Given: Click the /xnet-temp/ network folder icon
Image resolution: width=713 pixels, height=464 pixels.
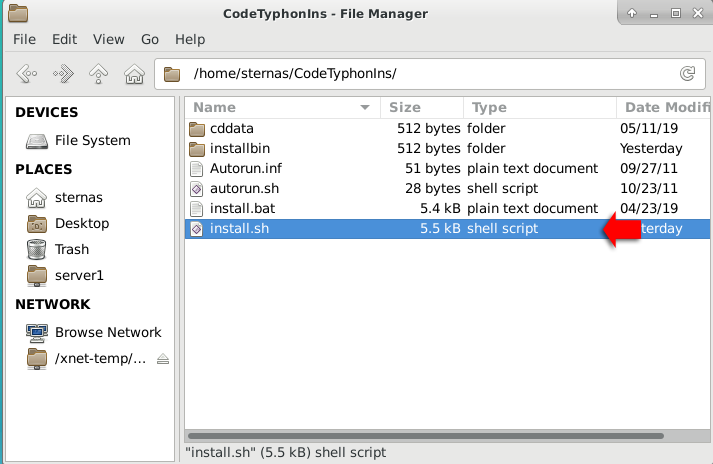Looking at the screenshot, I should pyautogui.click(x=37, y=359).
